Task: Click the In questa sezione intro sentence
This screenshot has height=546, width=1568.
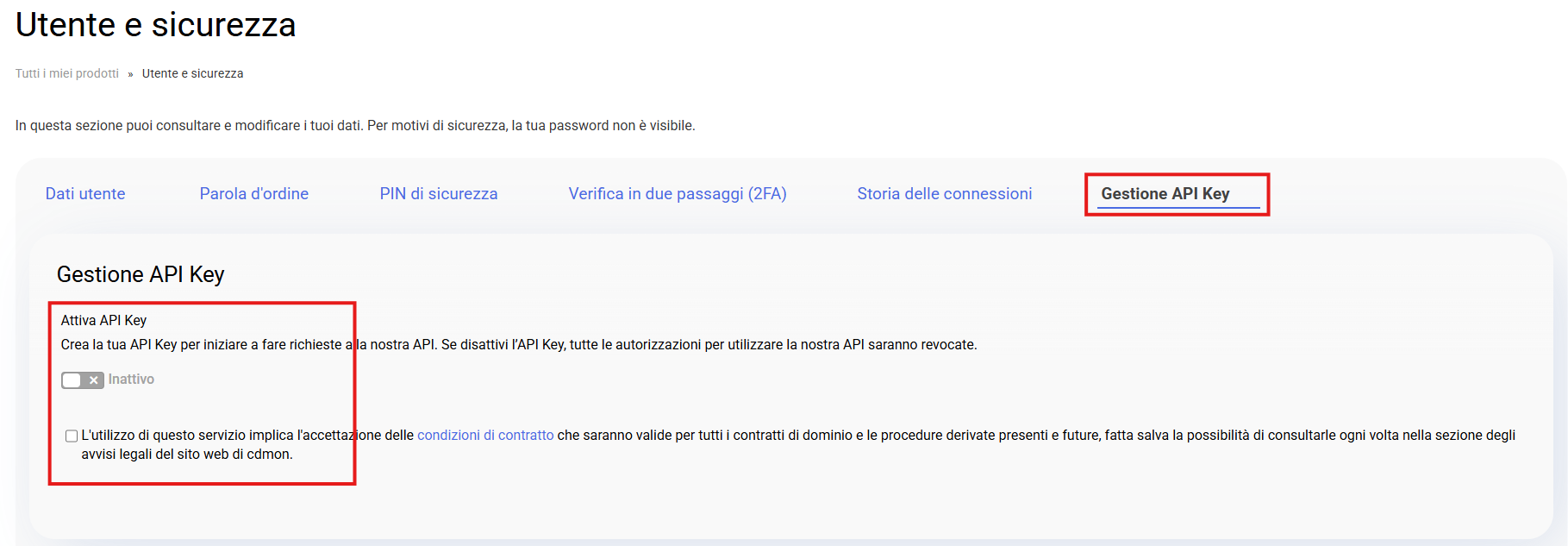Action: click(x=355, y=126)
